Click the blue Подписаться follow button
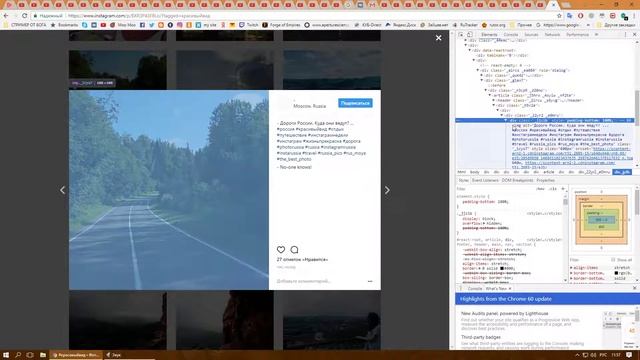The width and height of the screenshot is (640, 360). (x=355, y=103)
